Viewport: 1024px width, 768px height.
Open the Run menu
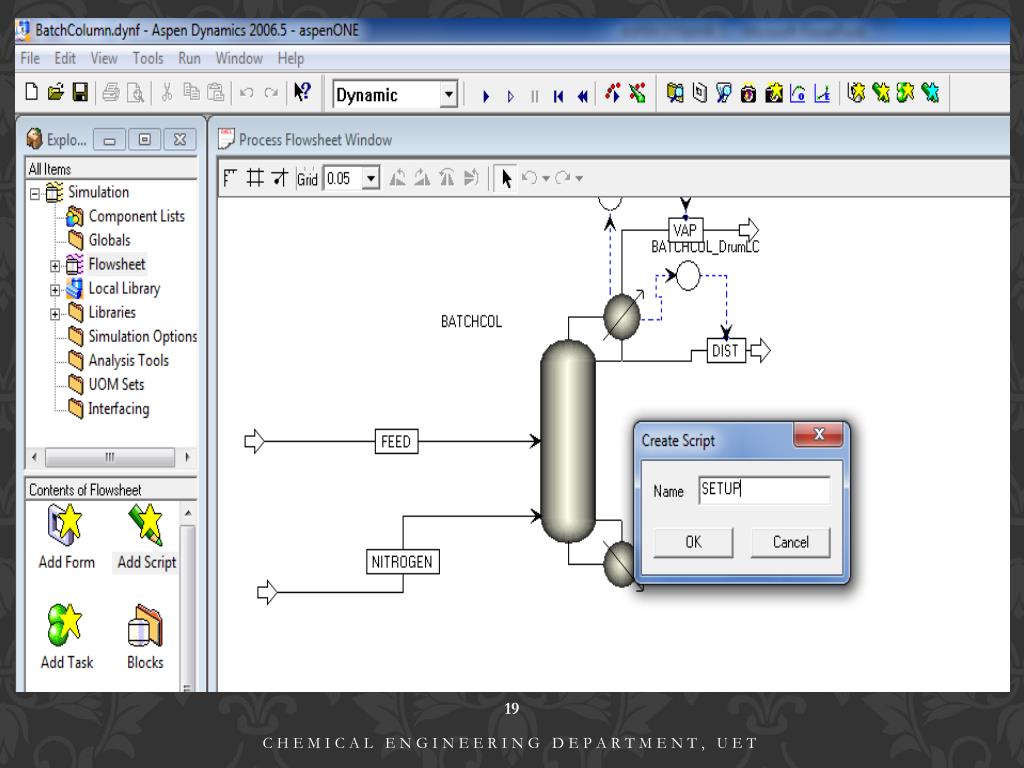[189, 58]
